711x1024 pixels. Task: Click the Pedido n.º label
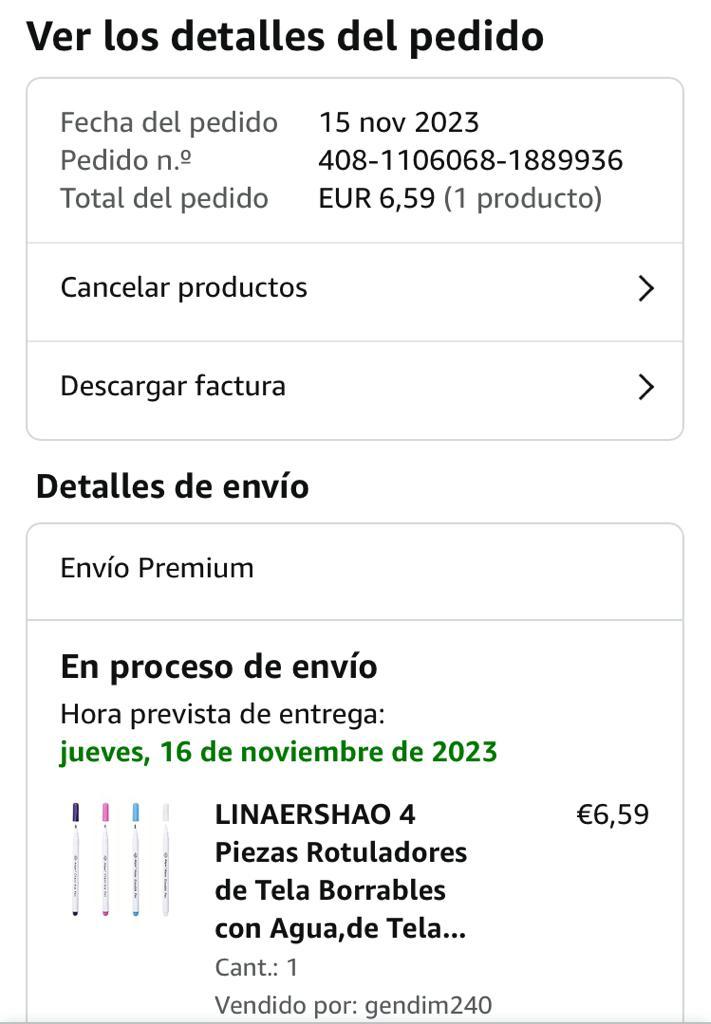(126, 160)
